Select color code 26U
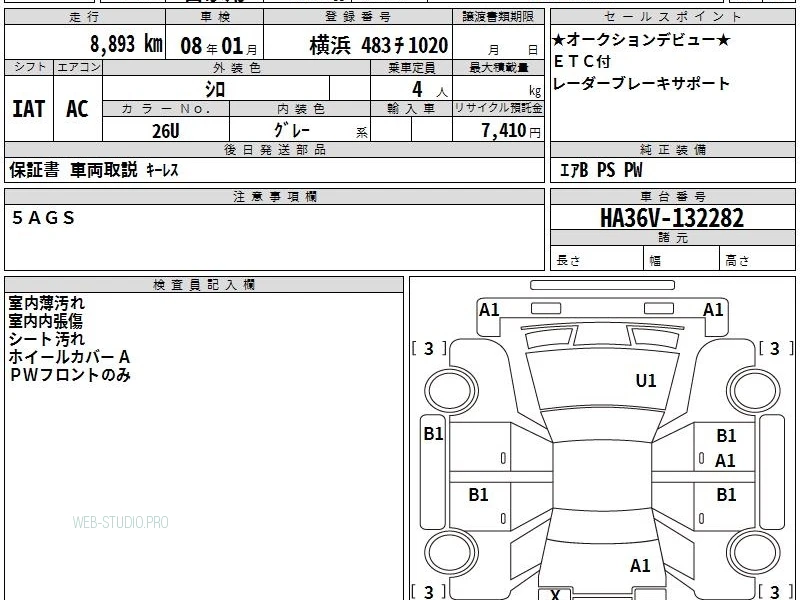This screenshot has width=800, height=600. [x=166, y=131]
